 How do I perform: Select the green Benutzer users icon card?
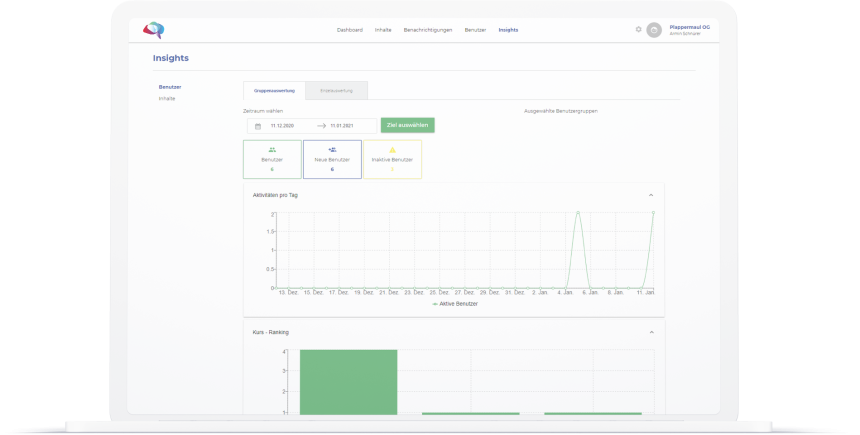click(272, 160)
